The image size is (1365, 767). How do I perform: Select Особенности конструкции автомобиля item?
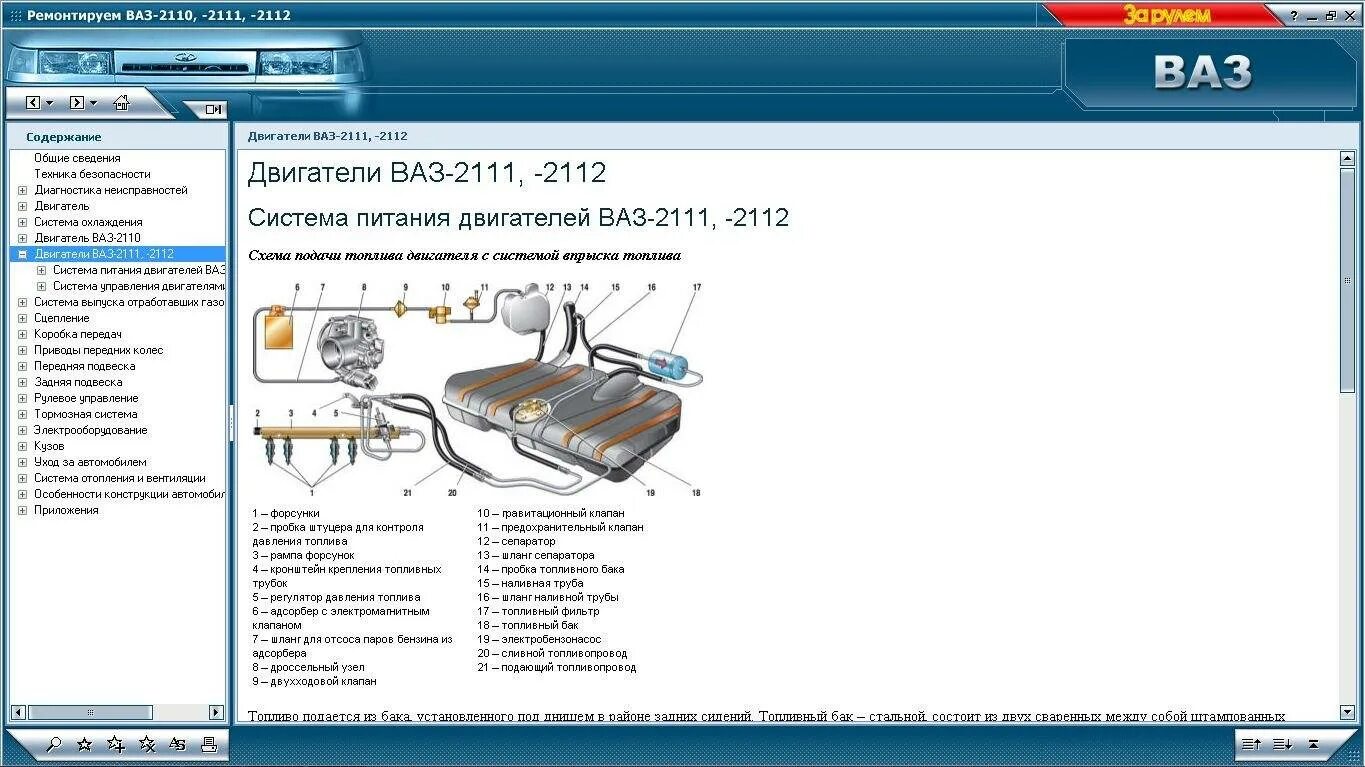pyautogui.click(x=130, y=494)
